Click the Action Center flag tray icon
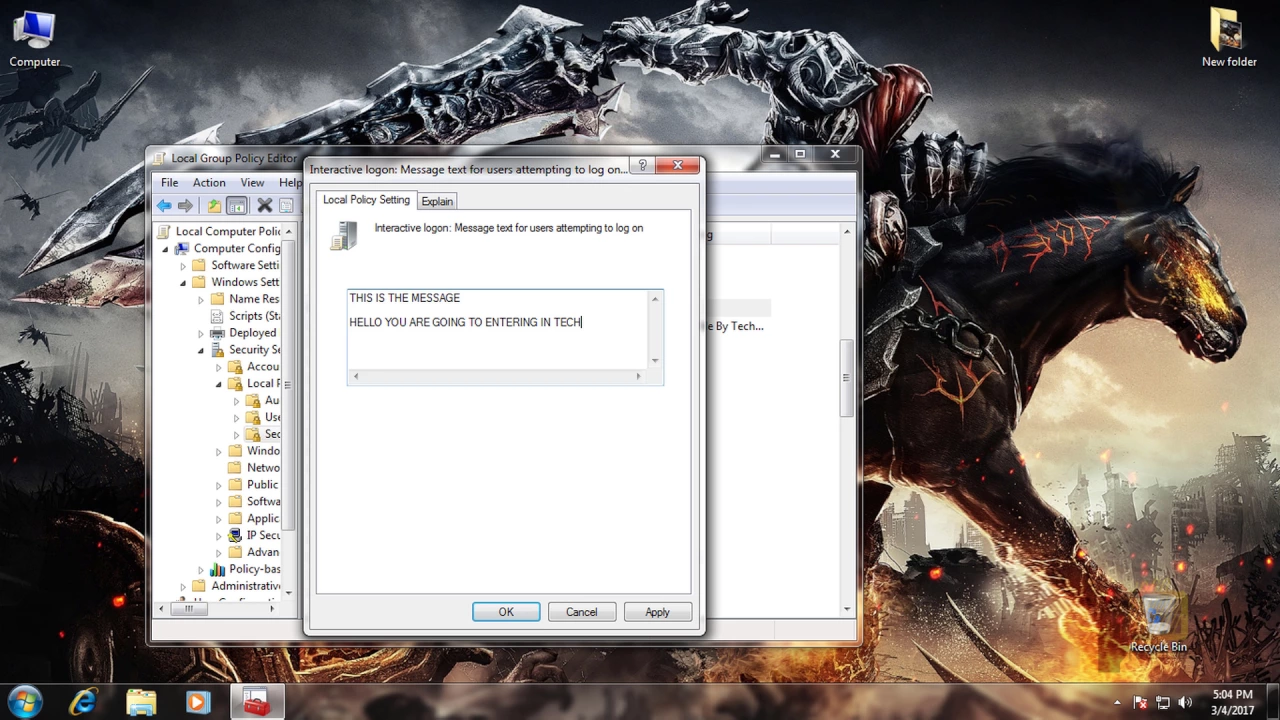The image size is (1280, 720). [x=1140, y=703]
